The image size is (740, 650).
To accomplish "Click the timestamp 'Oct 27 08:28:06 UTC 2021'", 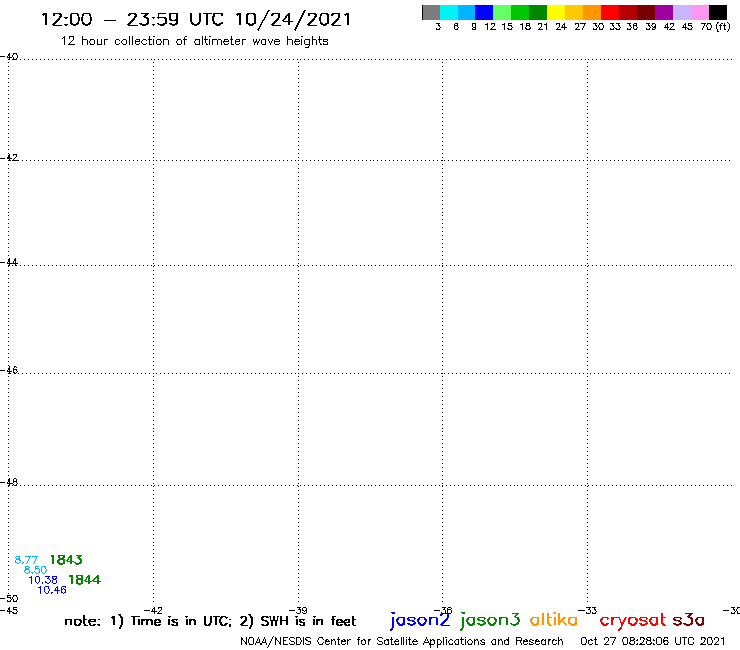I will [653, 641].
